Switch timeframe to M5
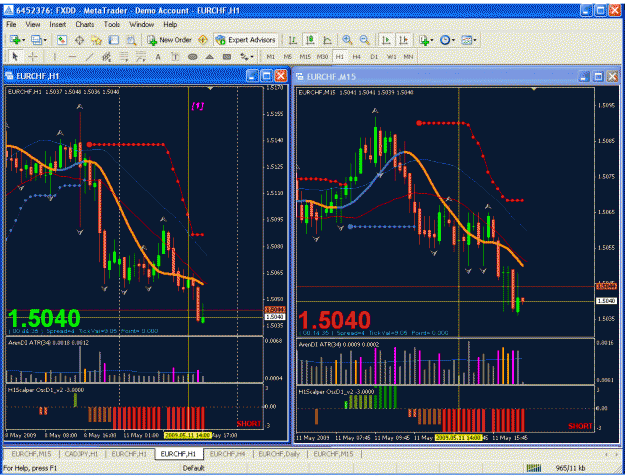The width and height of the screenshot is (625, 476). point(287,57)
